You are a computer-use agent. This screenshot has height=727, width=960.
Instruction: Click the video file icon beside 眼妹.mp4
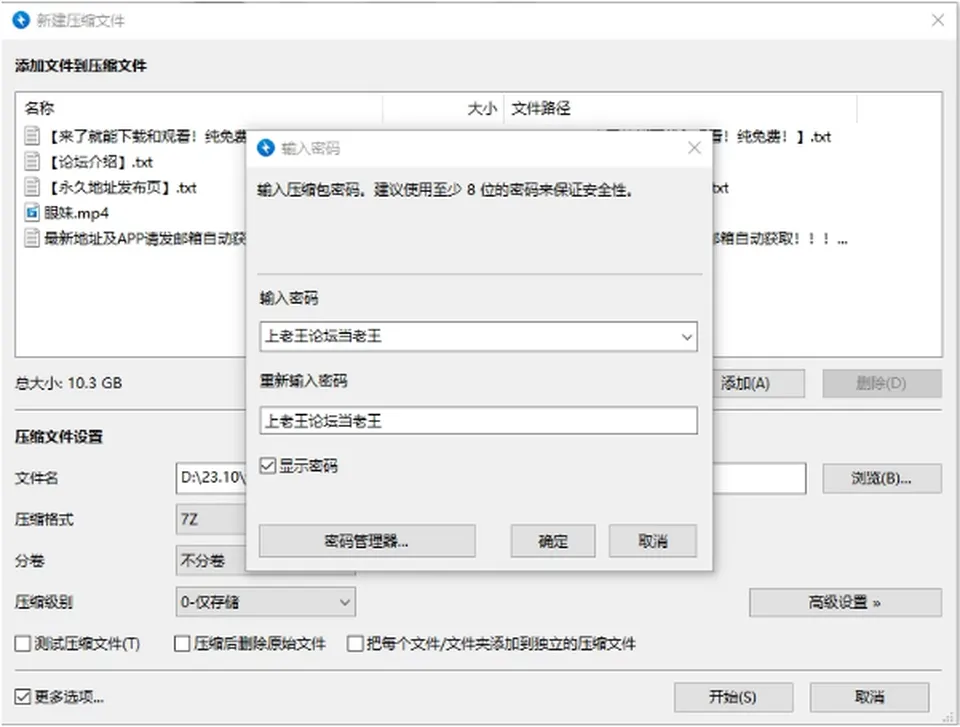[x=32, y=213]
